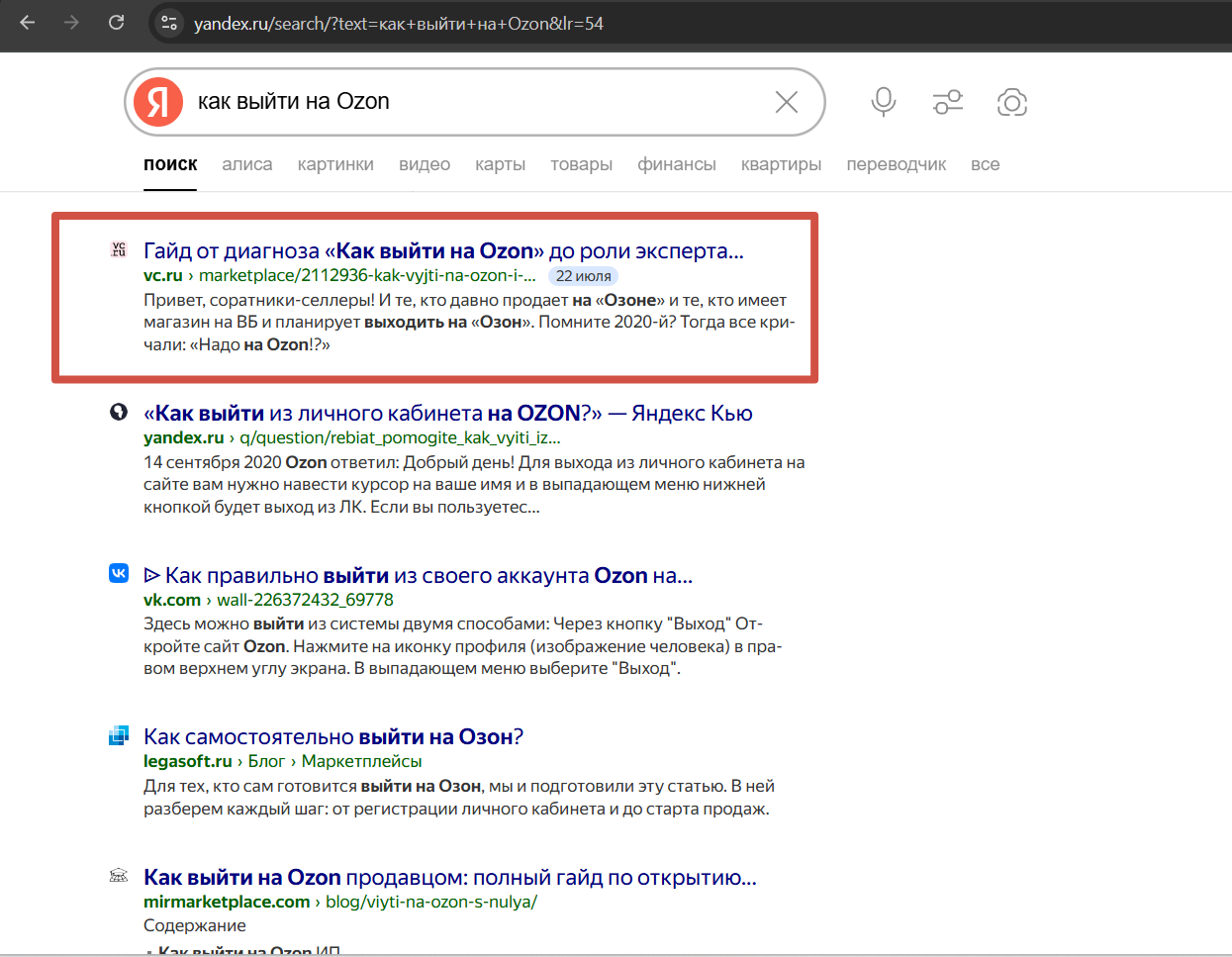Open search settings filter icon

coord(947,102)
